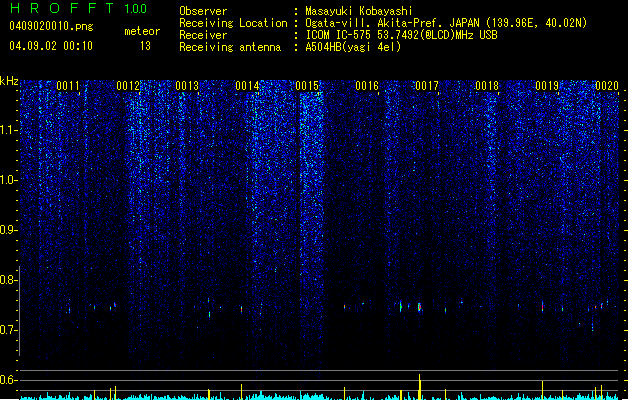Click the 0011 time marker
629x400 pixels.
click(68, 86)
